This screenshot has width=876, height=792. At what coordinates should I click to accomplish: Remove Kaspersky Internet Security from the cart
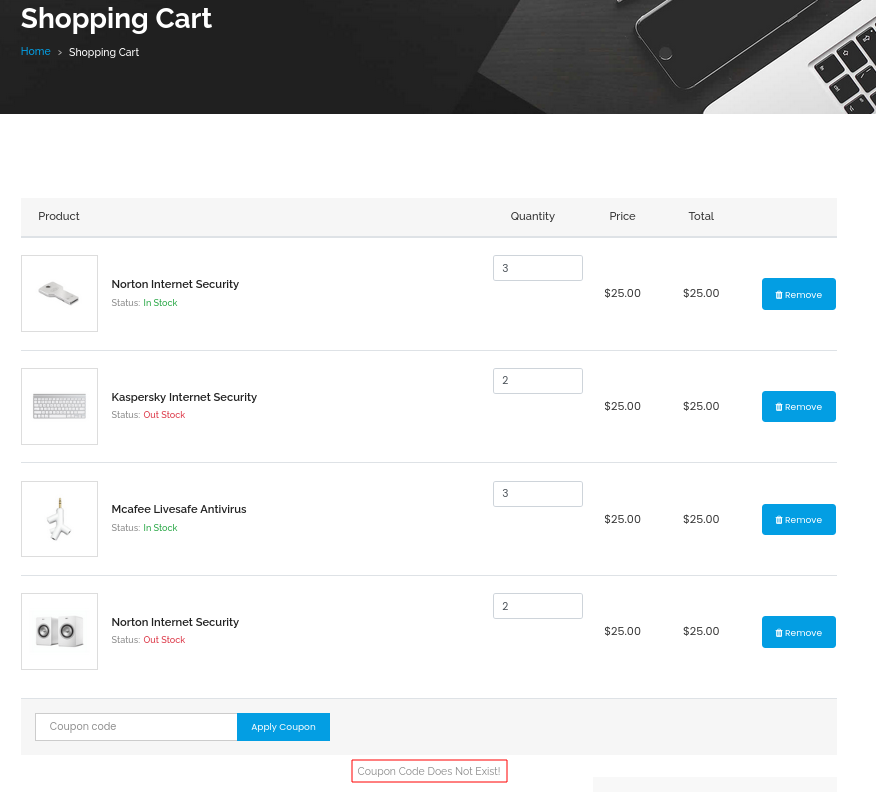tap(798, 407)
